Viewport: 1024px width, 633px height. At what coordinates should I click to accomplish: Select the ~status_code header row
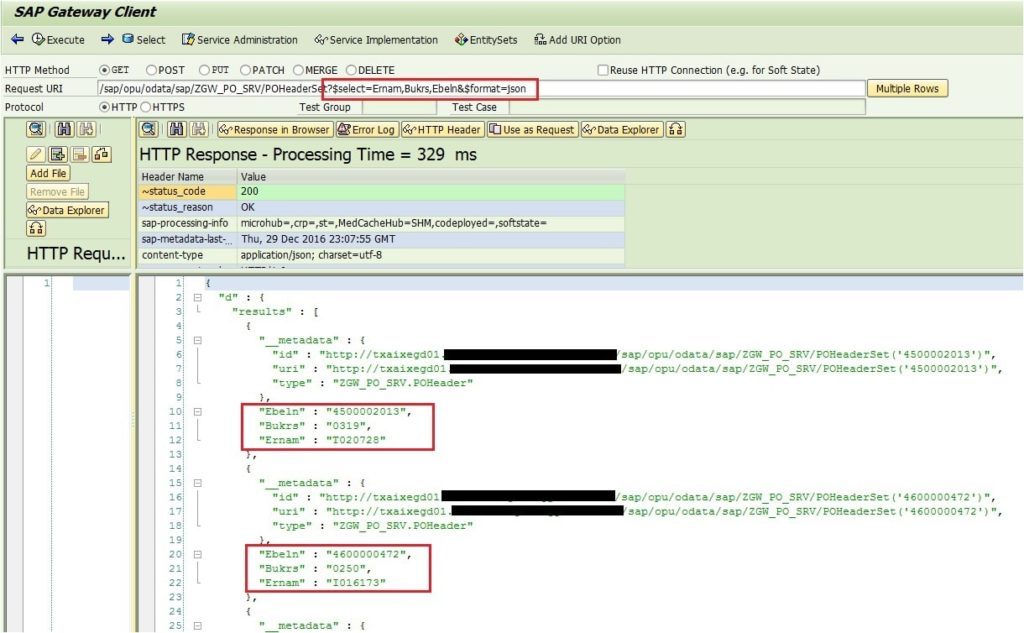381,191
